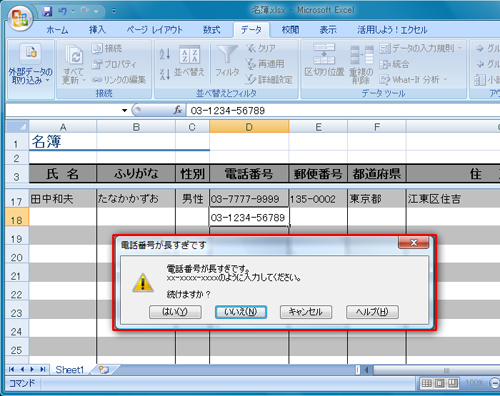Click the horizontal scrollbar left arrow

367,370
